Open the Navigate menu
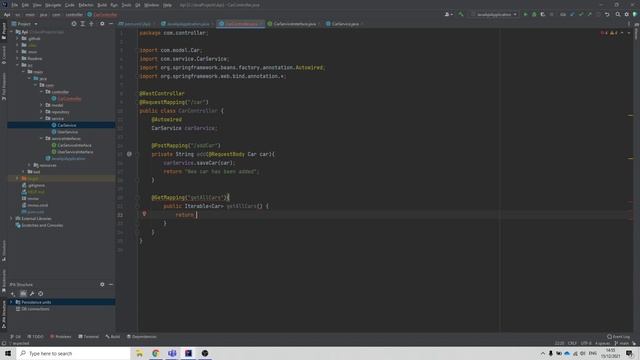 click(x=53, y=5)
